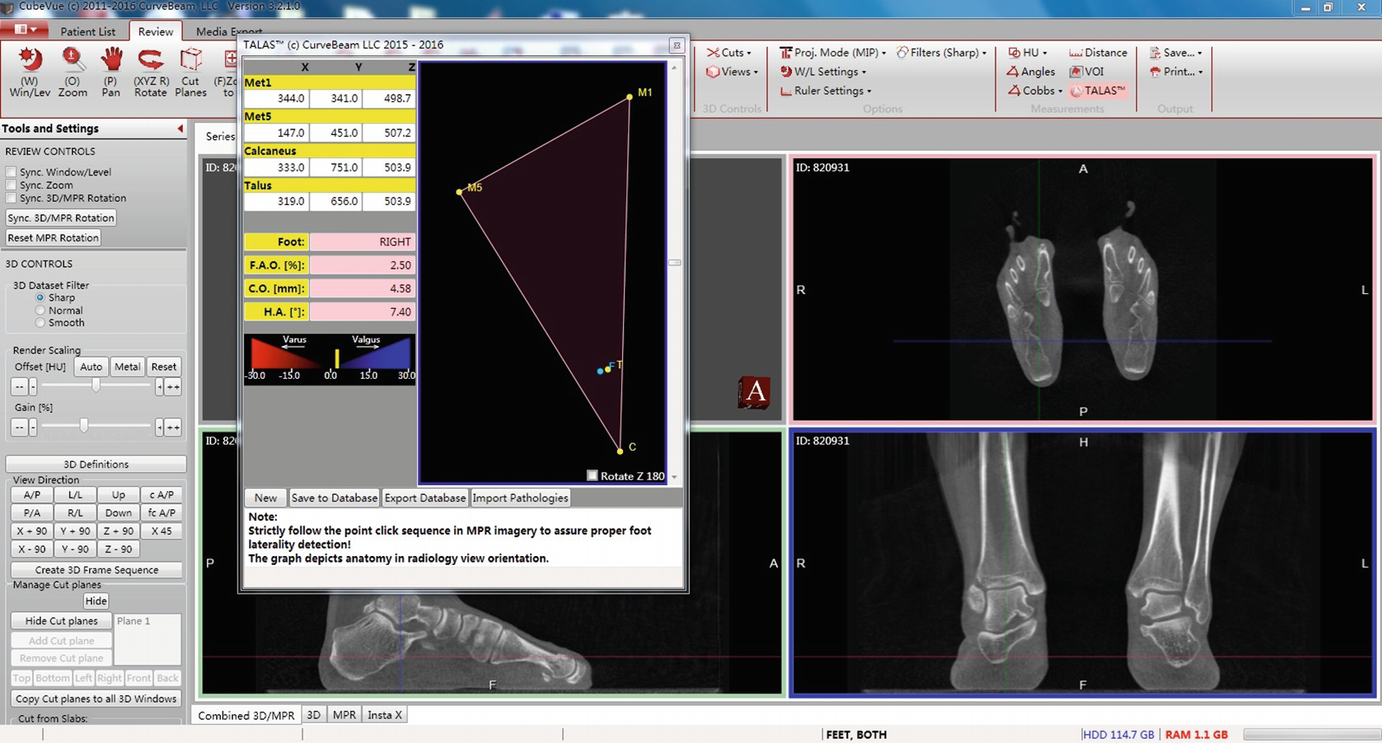This screenshot has width=1382, height=743.
Task: Click the orientation cube A icon
Action: click(x=754, y=392)
